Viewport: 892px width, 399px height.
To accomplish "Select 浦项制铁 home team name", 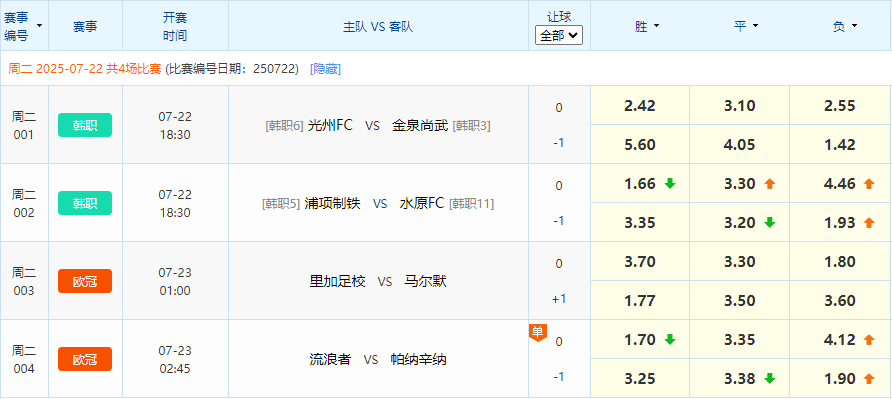I will tap(332, 203).
